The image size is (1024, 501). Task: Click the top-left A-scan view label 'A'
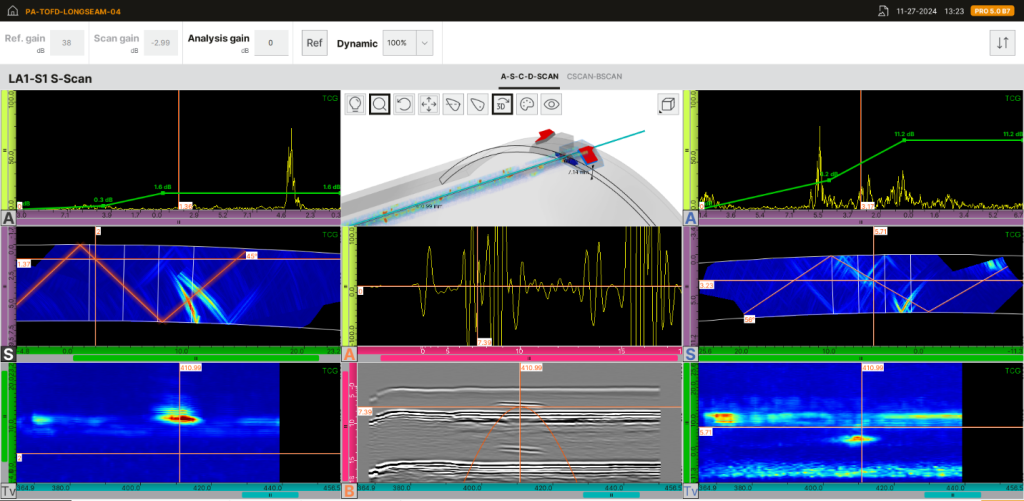point(8,217)
